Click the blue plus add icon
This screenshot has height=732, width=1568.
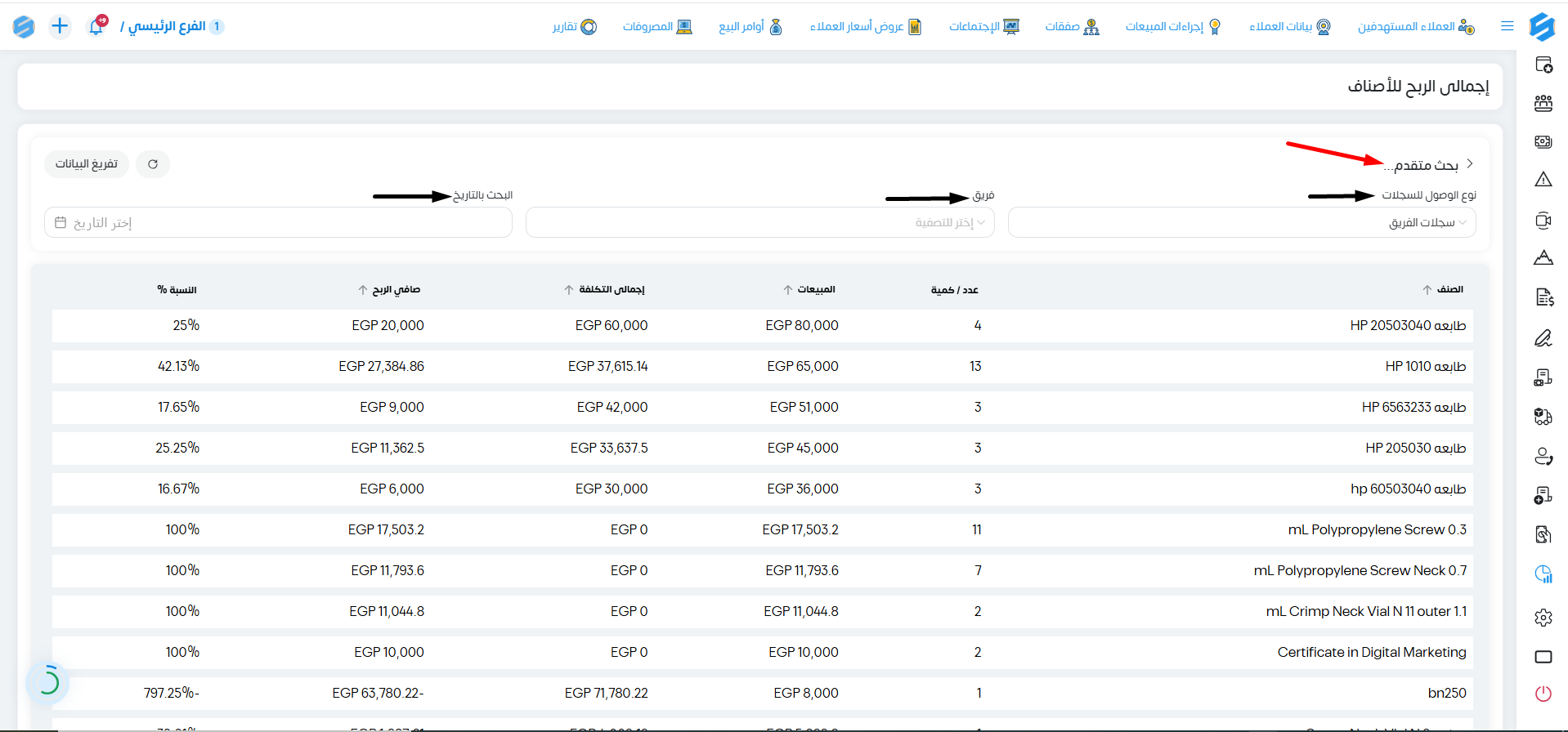60,26
